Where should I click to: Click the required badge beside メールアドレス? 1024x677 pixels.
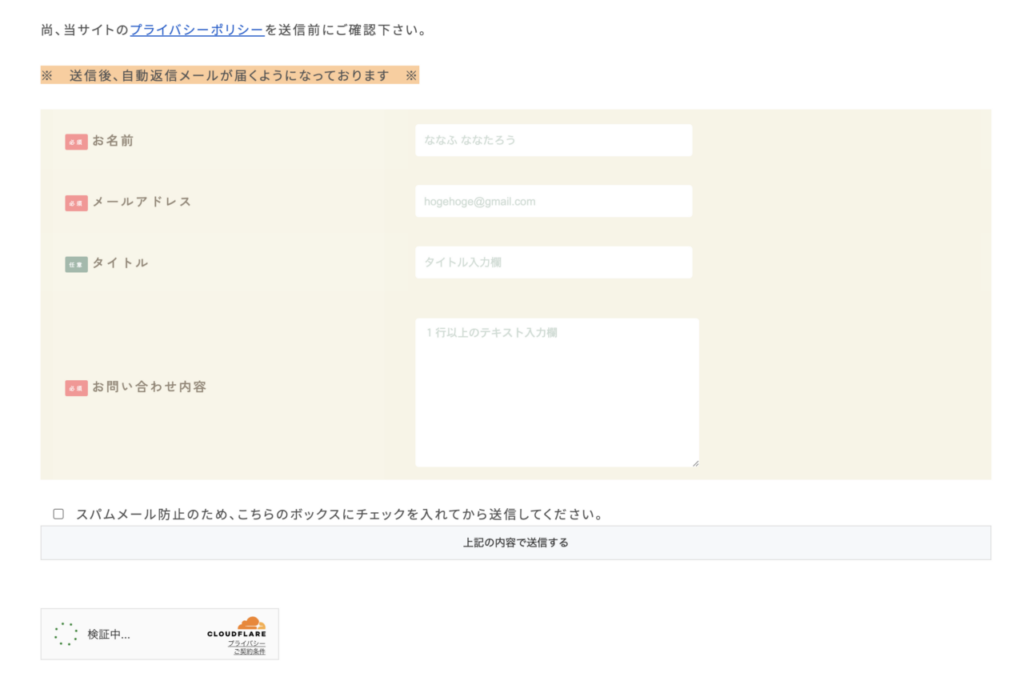pyautogui.click(x=76, y=203)
